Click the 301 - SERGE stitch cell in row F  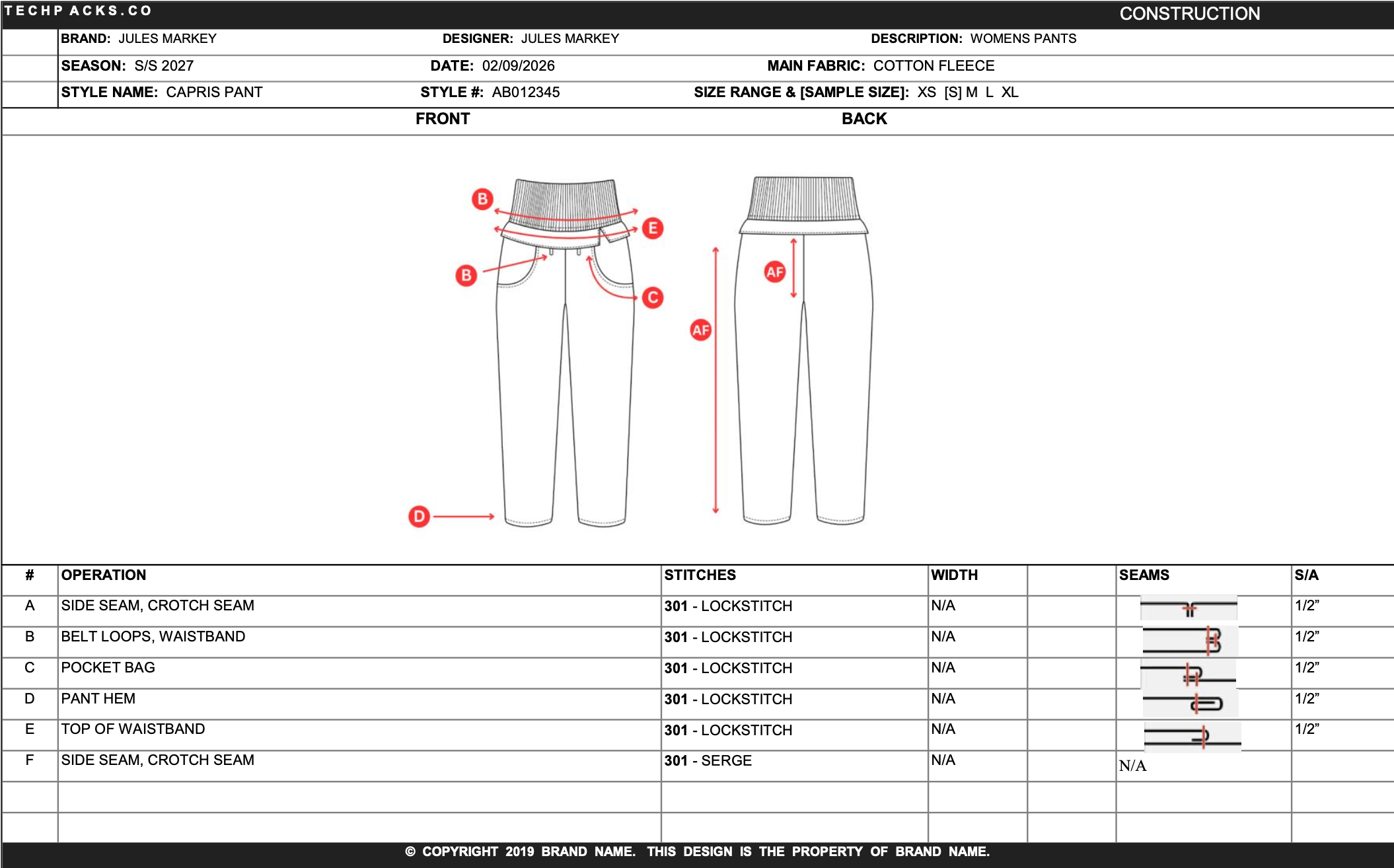(707, 761)
